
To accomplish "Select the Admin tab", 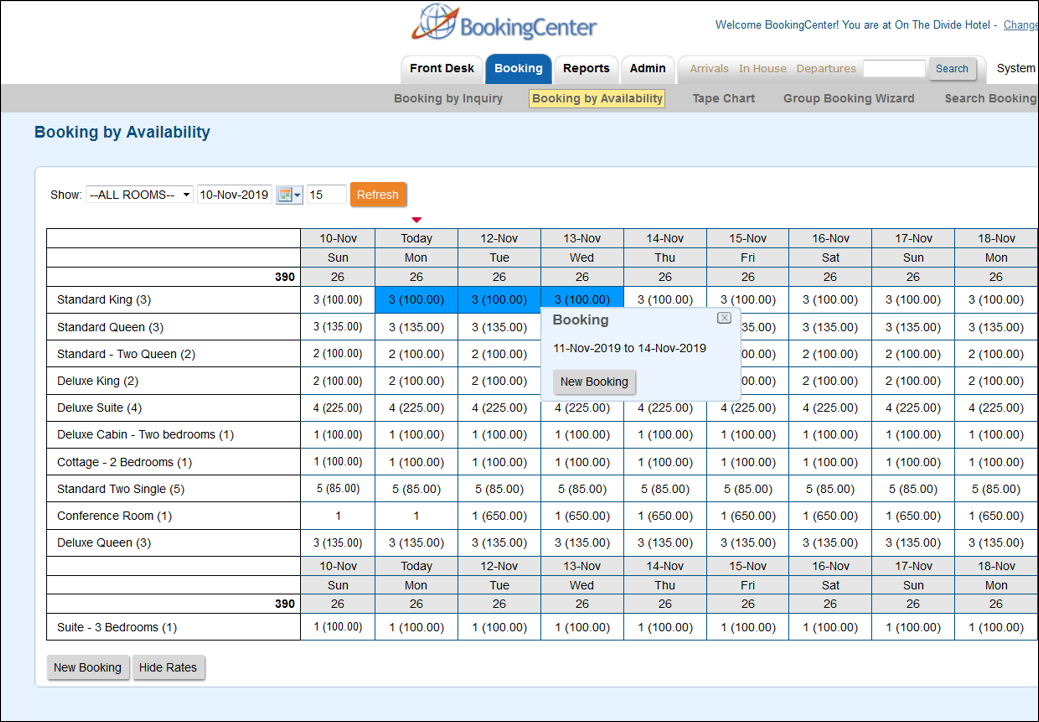I will (647, 68).
